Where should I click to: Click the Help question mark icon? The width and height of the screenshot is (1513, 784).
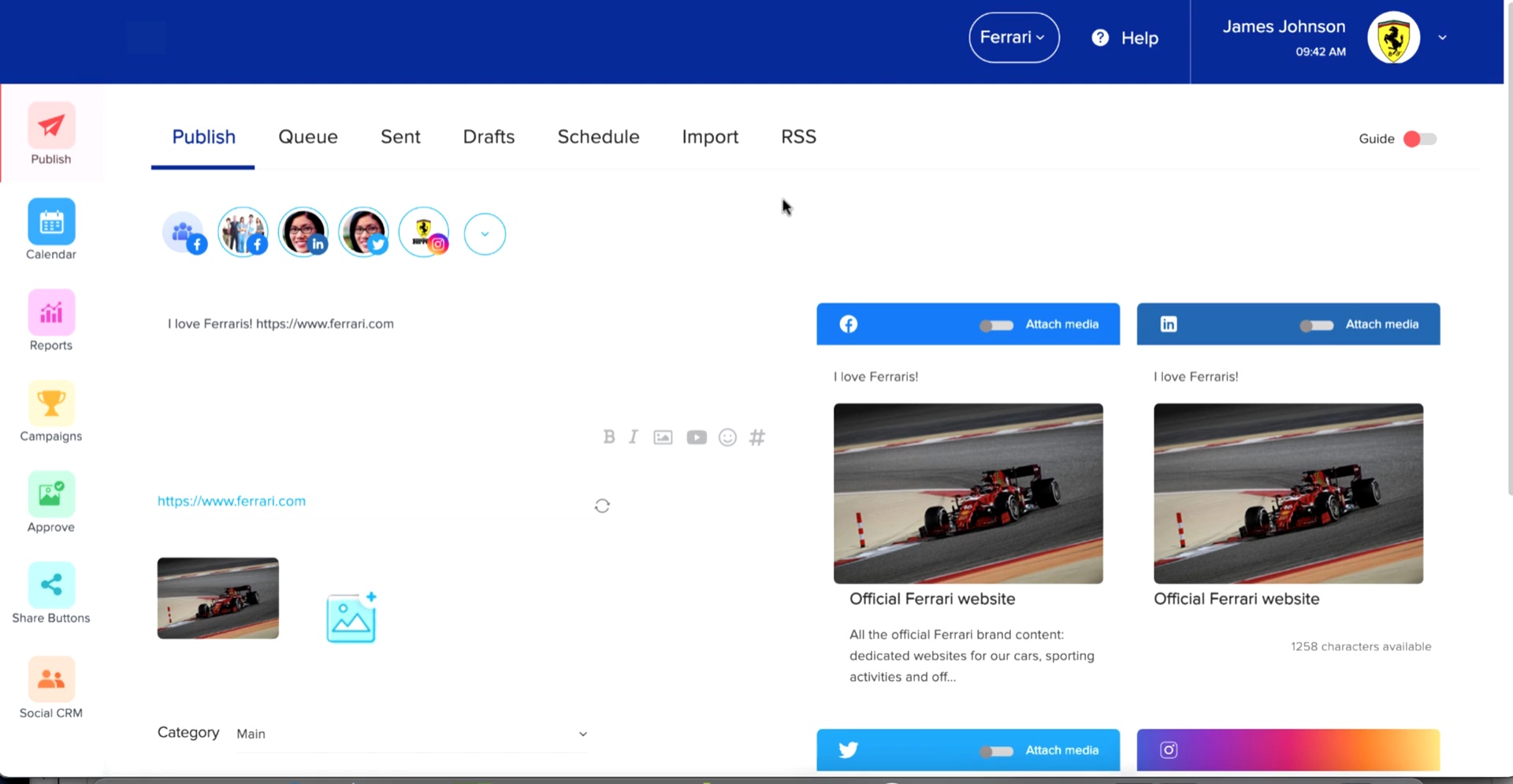click(1100, 38)
